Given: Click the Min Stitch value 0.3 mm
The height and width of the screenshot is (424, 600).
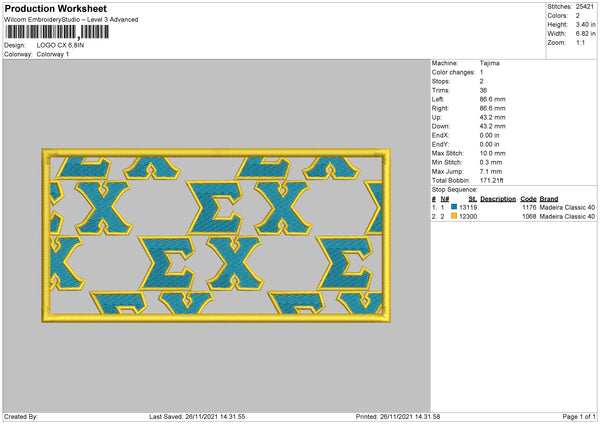Looking at the screenshot, I should (x=491, y=162).
